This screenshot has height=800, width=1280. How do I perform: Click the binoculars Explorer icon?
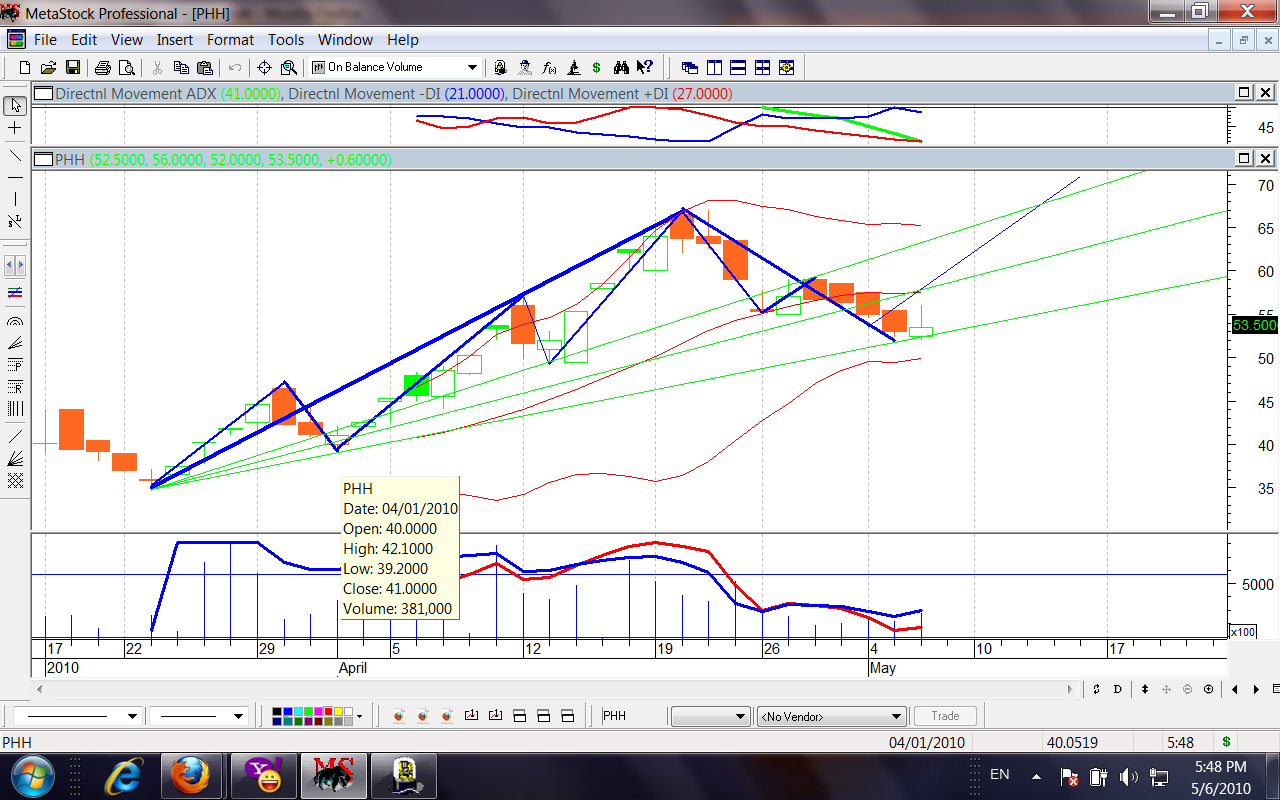[x=621, y=67]
